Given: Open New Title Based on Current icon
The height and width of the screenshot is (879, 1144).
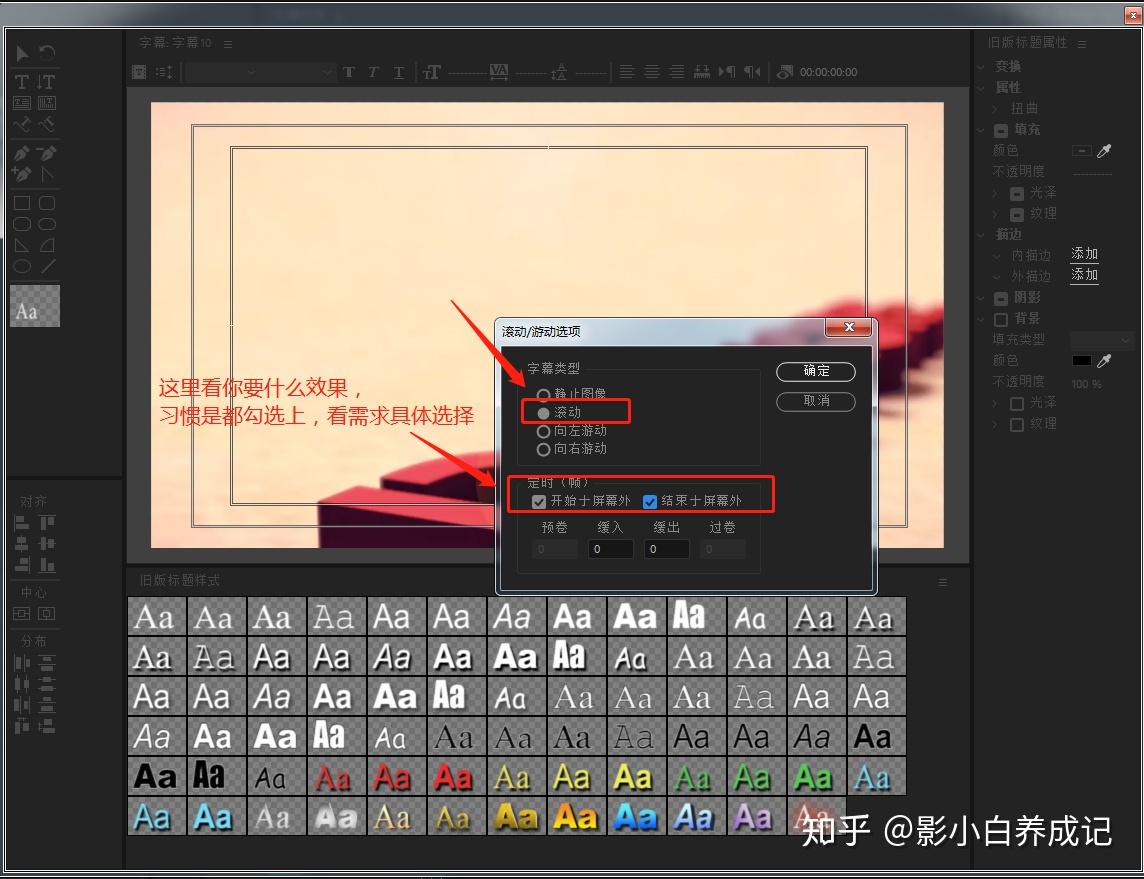Looking at the screenshot, I should point(139,71).
